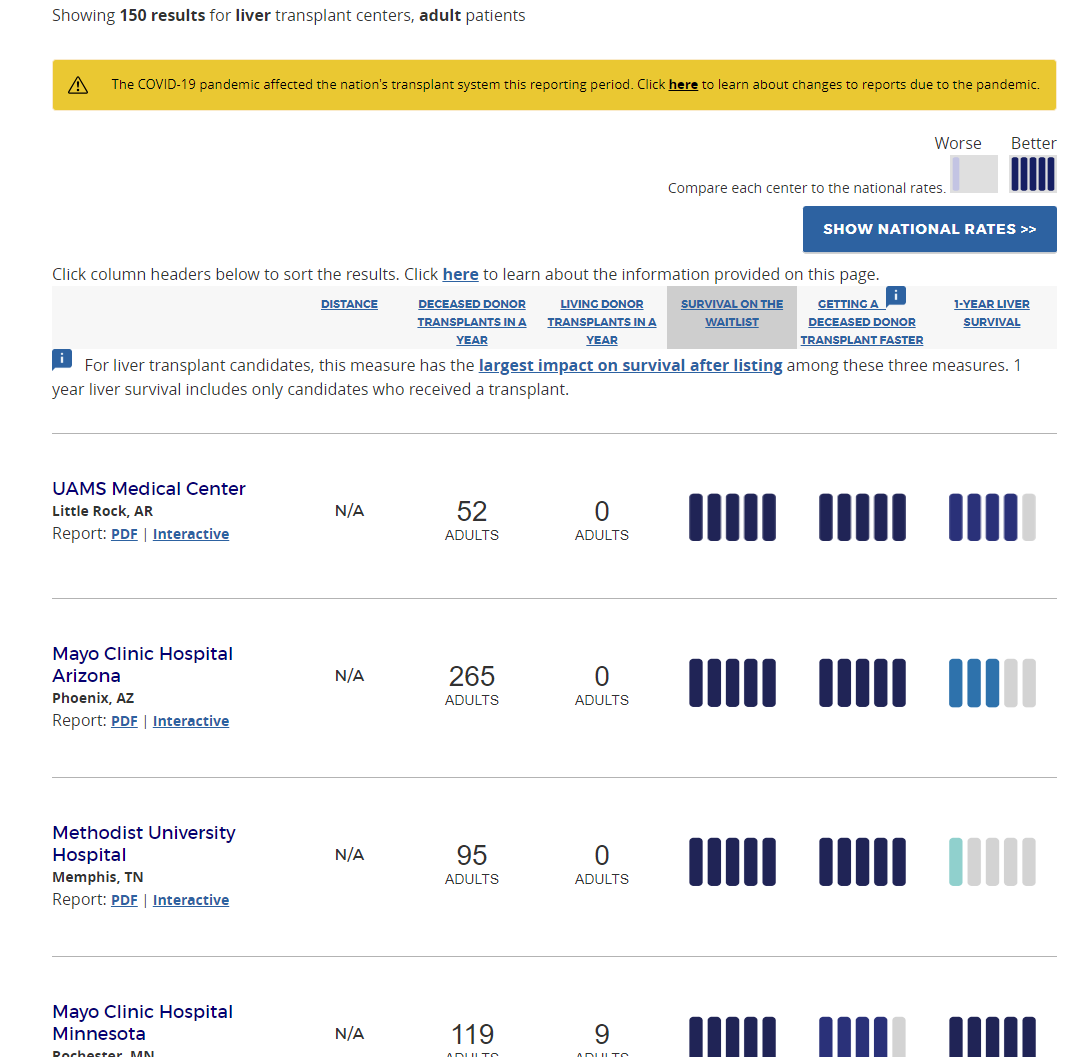Screen dimensions: 1074x1057
Task: Click 'Memphis, TN' location text
Action: (x=98, y=877)
